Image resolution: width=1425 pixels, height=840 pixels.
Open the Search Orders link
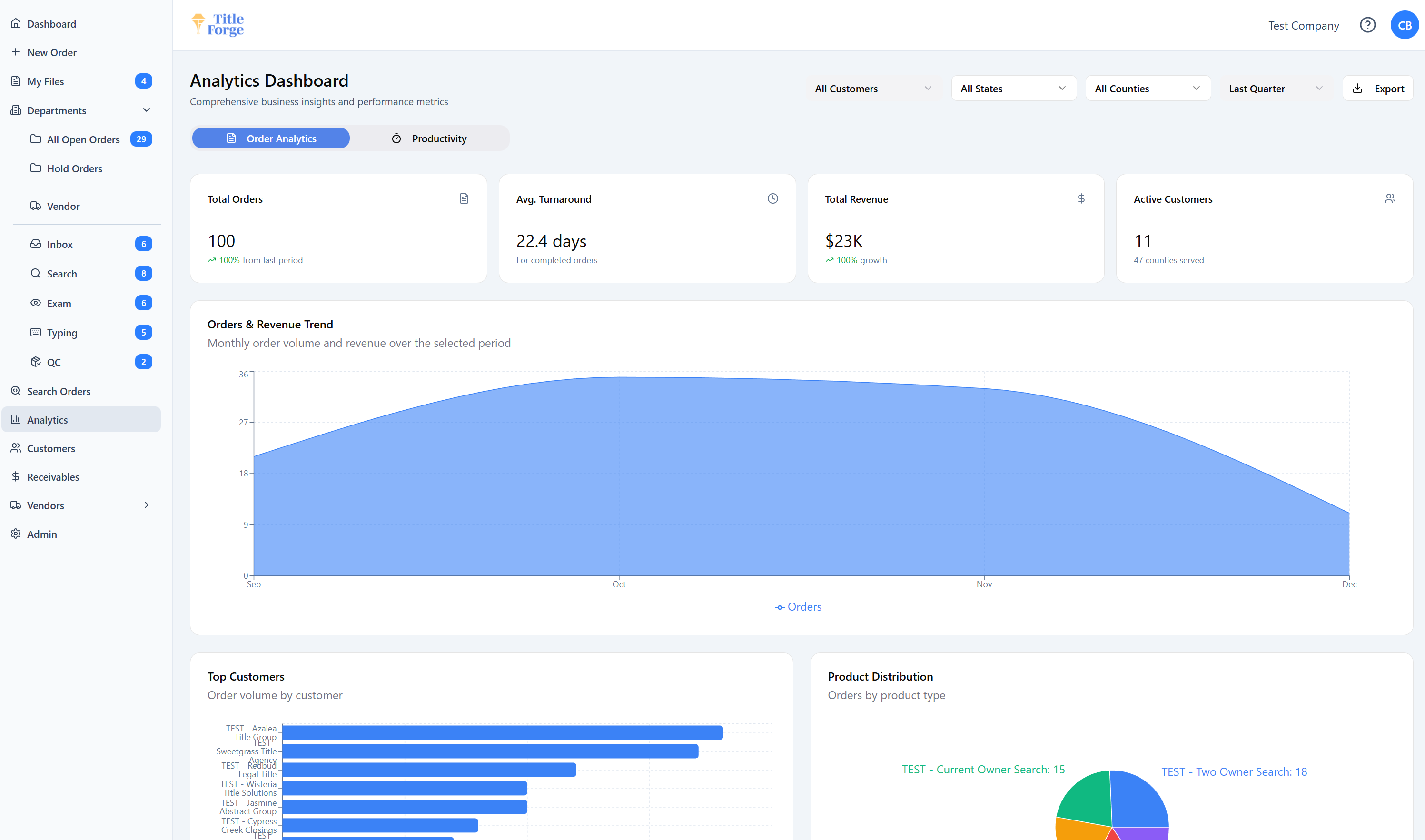81,391
